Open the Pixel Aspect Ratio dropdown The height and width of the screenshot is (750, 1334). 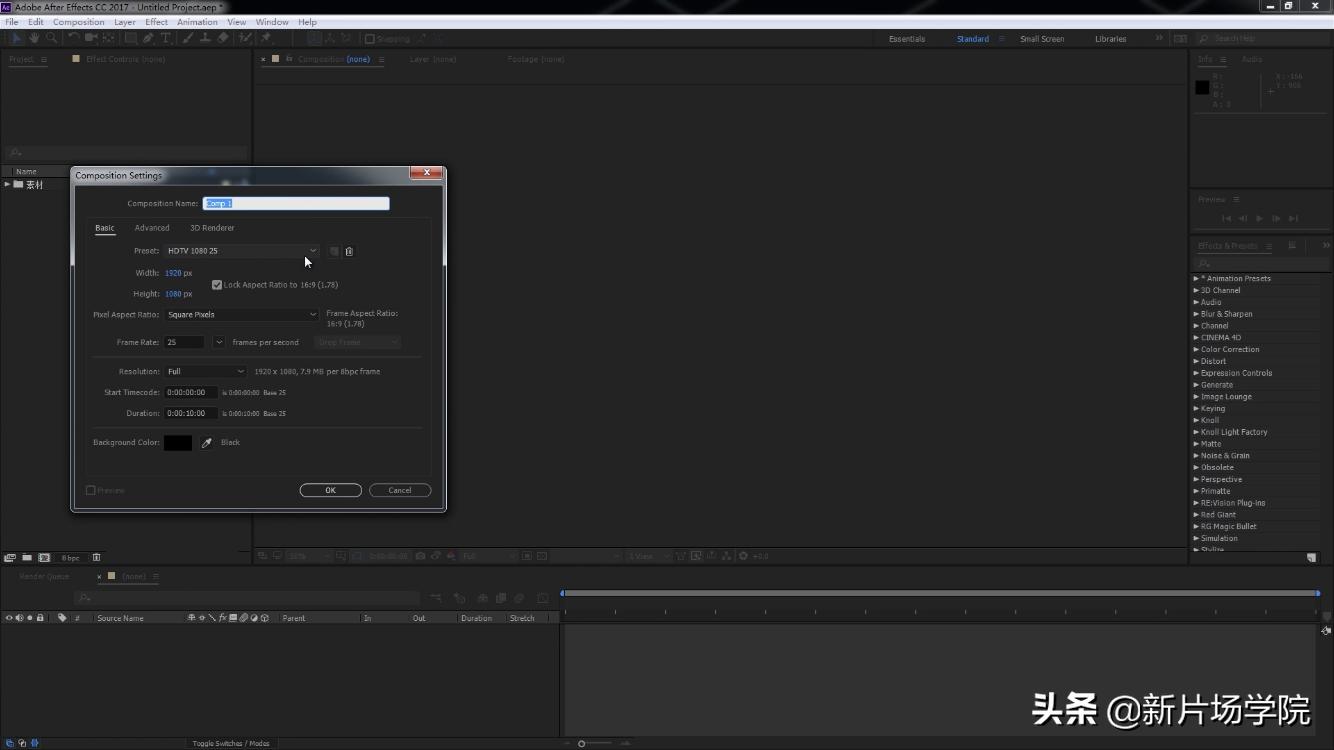tap(242, 314)
